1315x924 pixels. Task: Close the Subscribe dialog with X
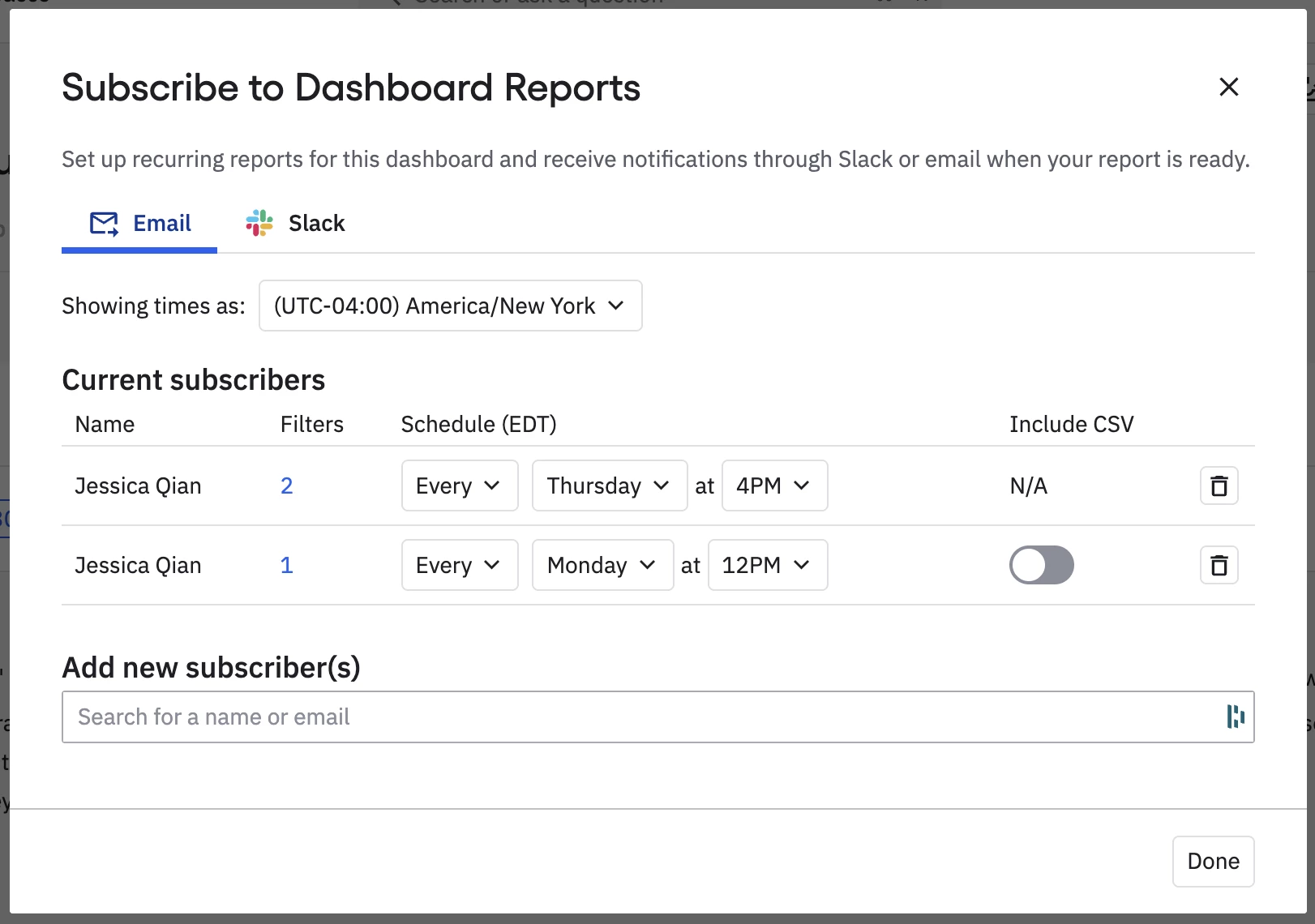1228,87
